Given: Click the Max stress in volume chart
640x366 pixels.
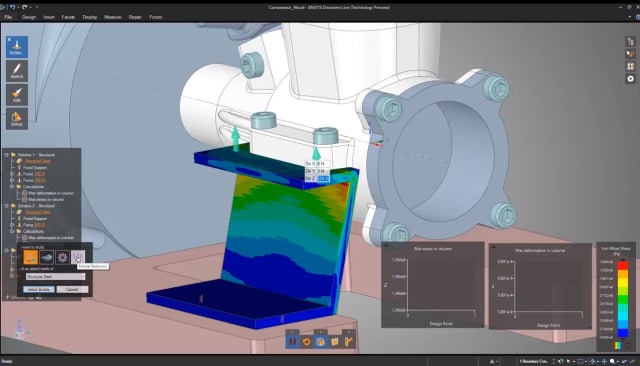Looking at the screenshot, I should [433, 285].
